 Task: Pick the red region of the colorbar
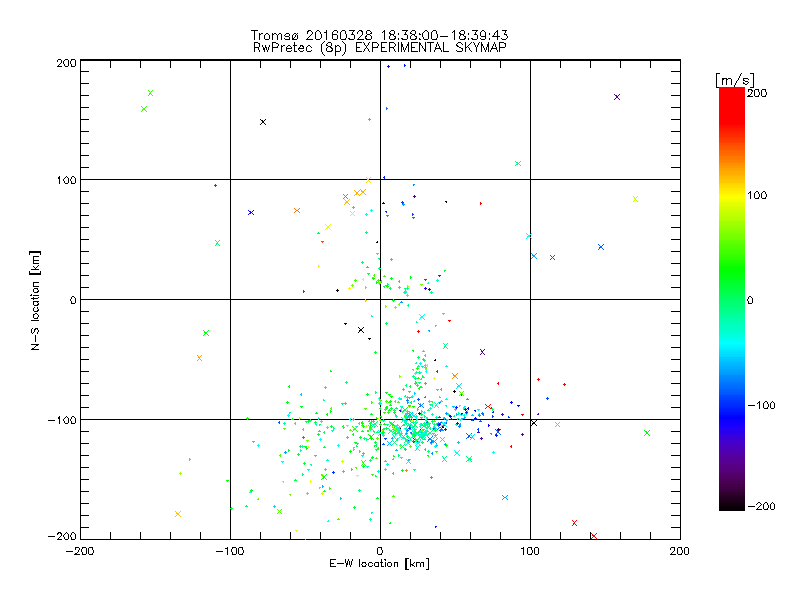click(x=732, y=105)
